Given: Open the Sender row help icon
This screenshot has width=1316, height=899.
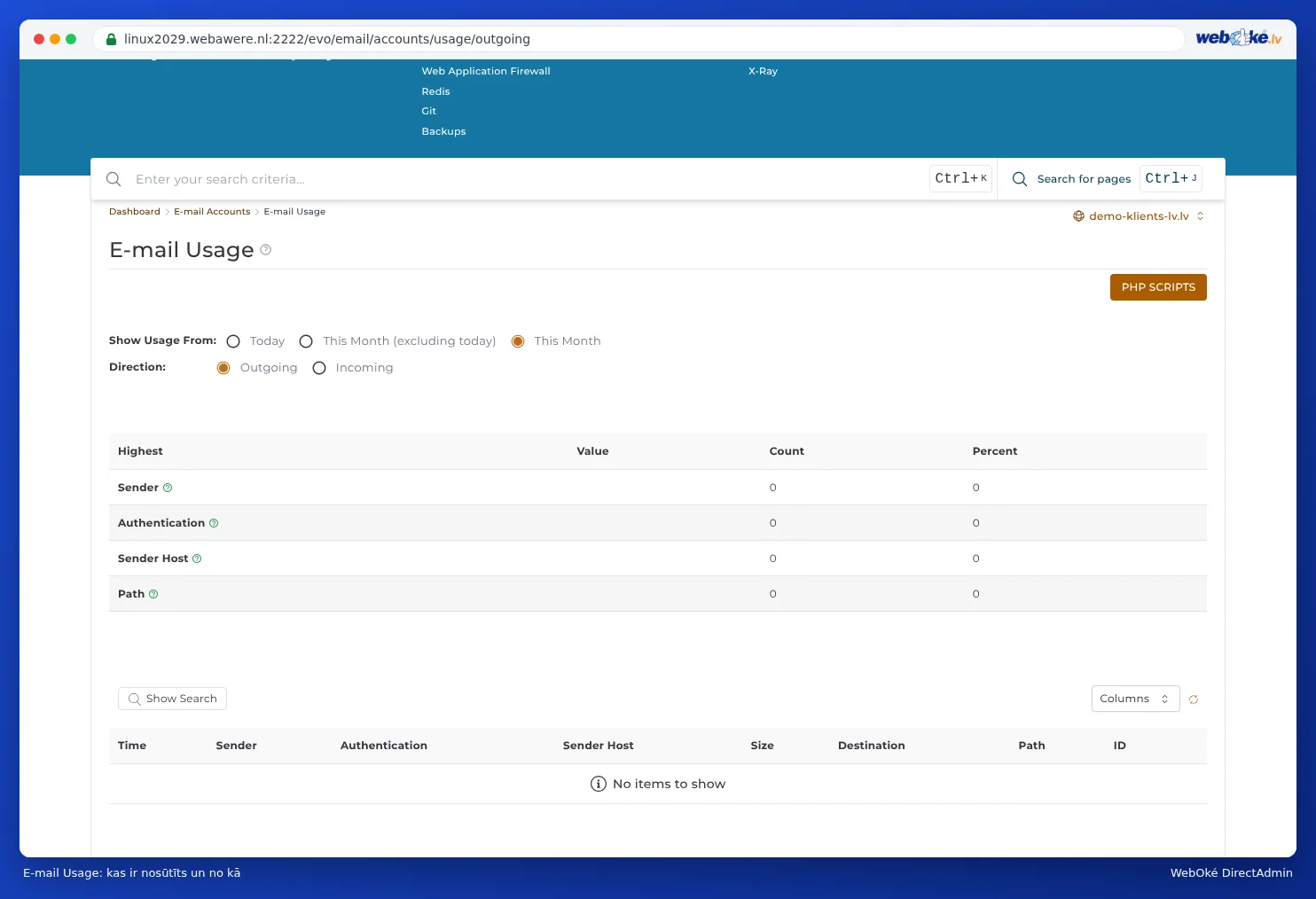Looking at the screenshot, I should [x=168, y=488].
